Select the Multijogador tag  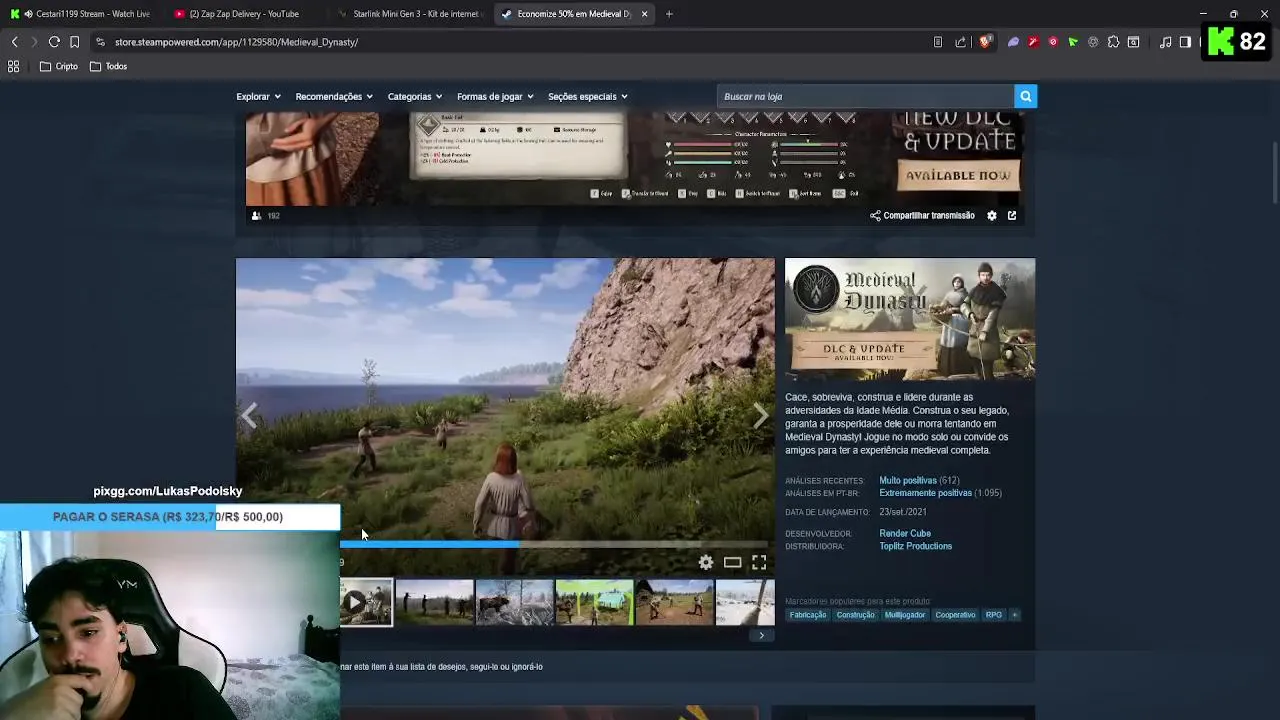[905, 615]
